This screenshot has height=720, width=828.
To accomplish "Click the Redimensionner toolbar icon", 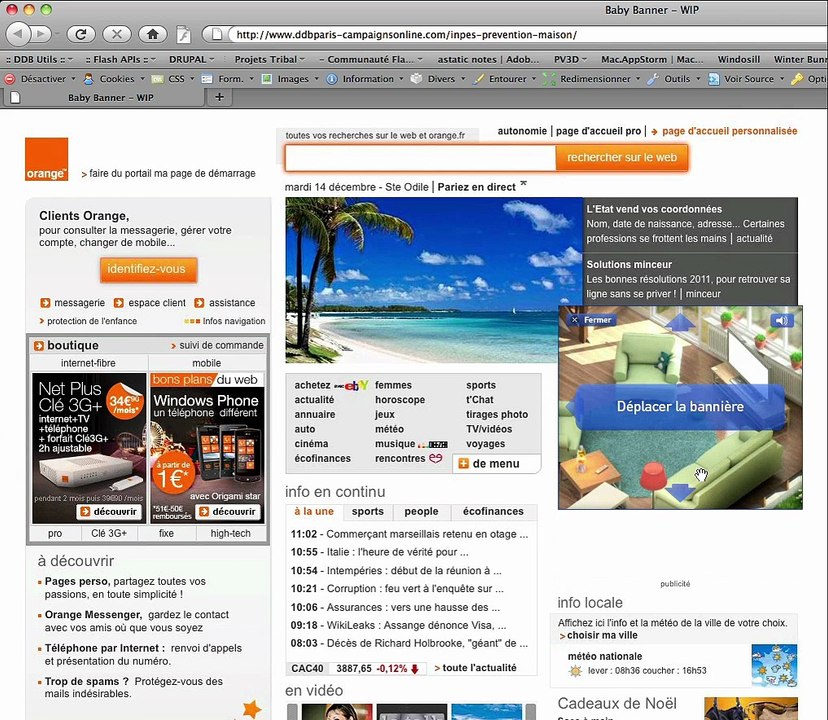I will point(549,79).
